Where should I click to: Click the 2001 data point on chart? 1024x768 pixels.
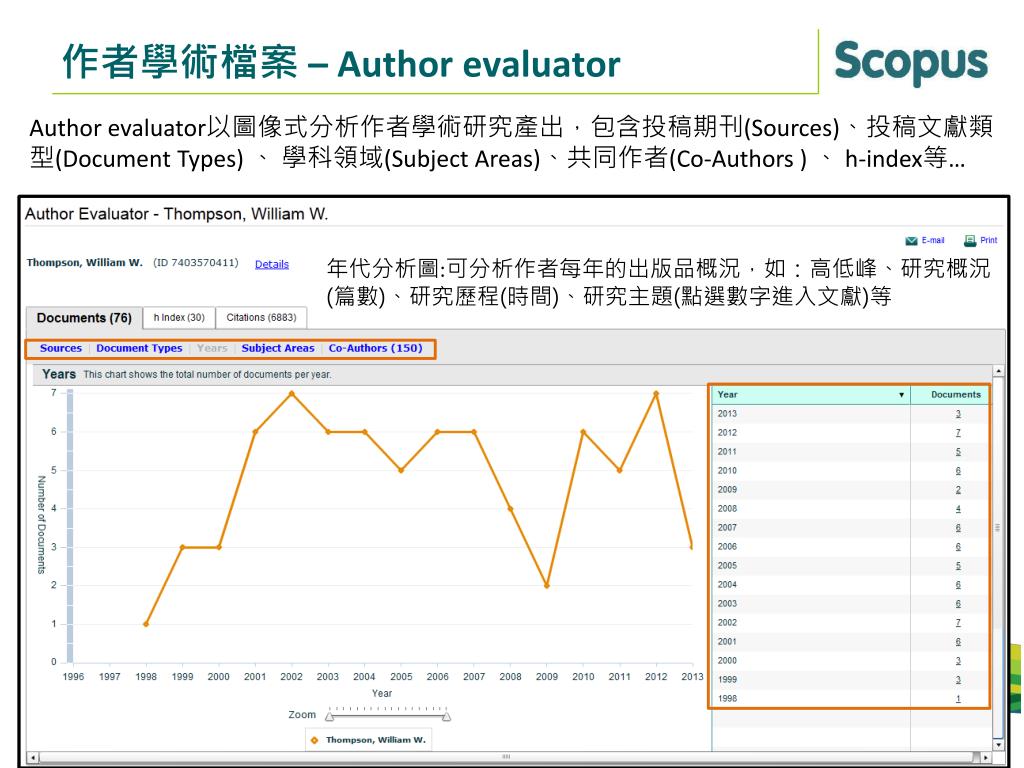tap(255, 432)
